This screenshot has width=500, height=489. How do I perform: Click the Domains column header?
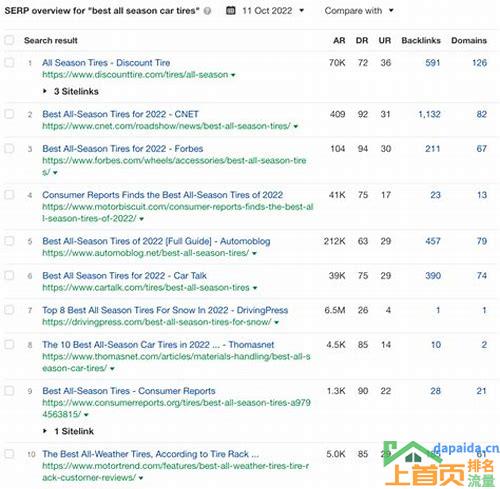pos(469,41)
